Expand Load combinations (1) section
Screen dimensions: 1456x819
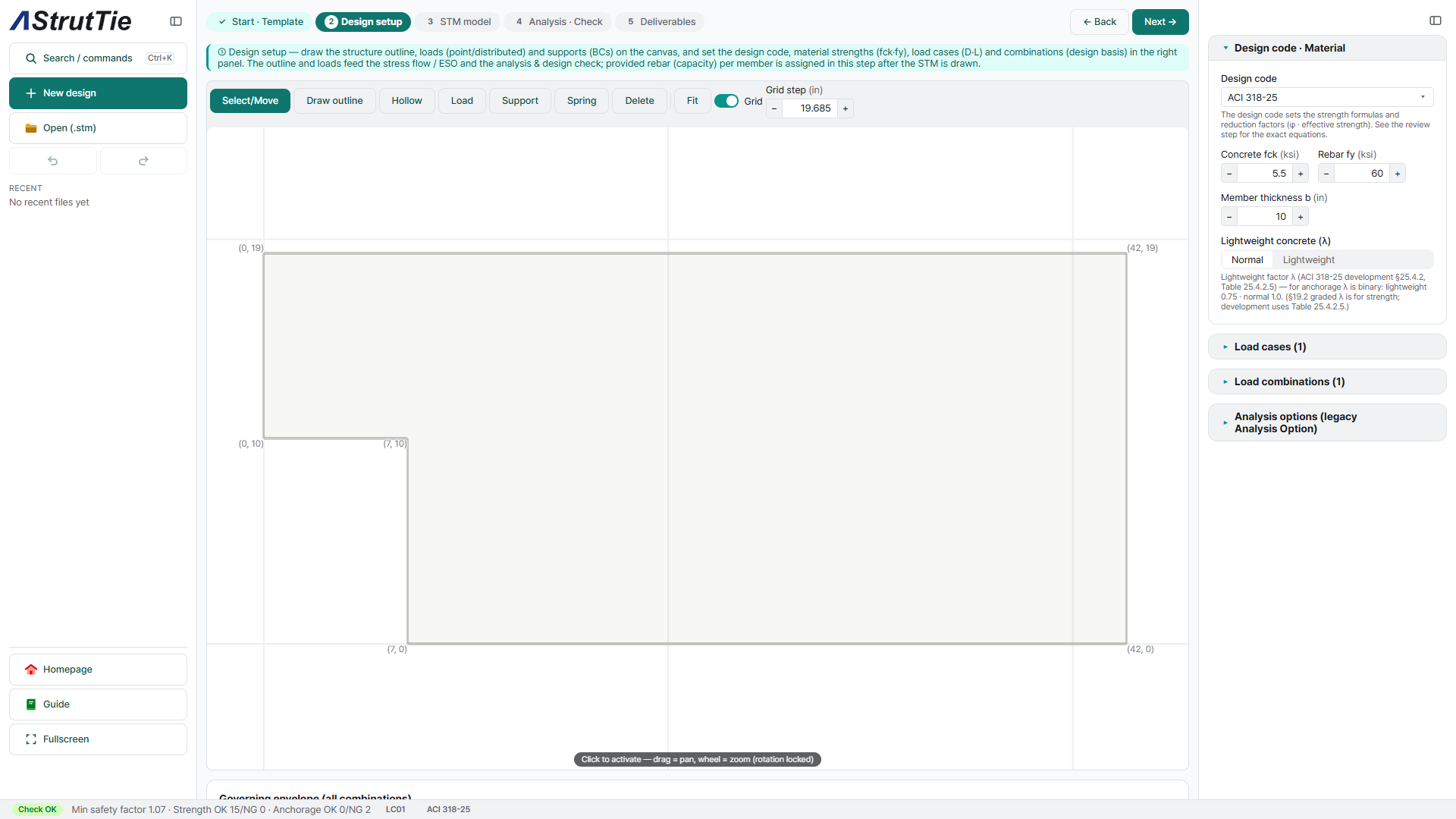(x=1327, y=381)
